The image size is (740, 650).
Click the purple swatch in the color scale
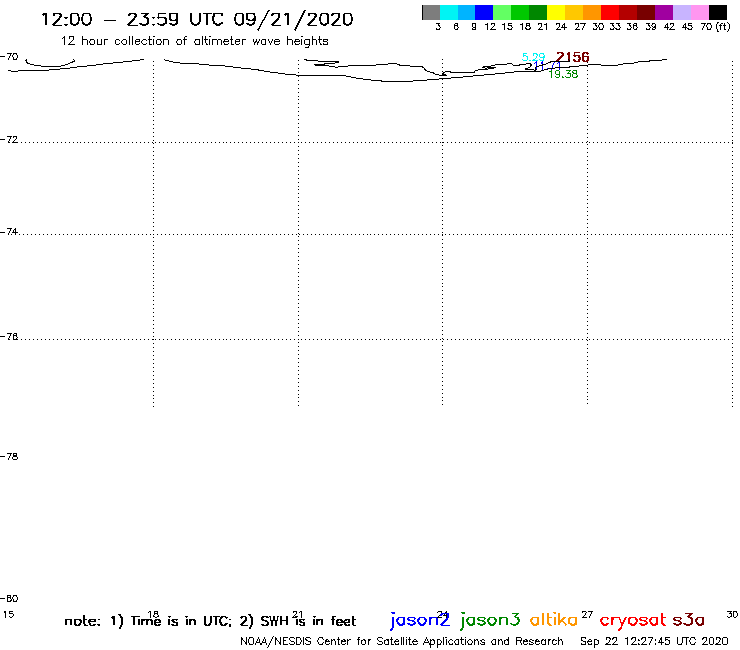(x=664, y=12)
